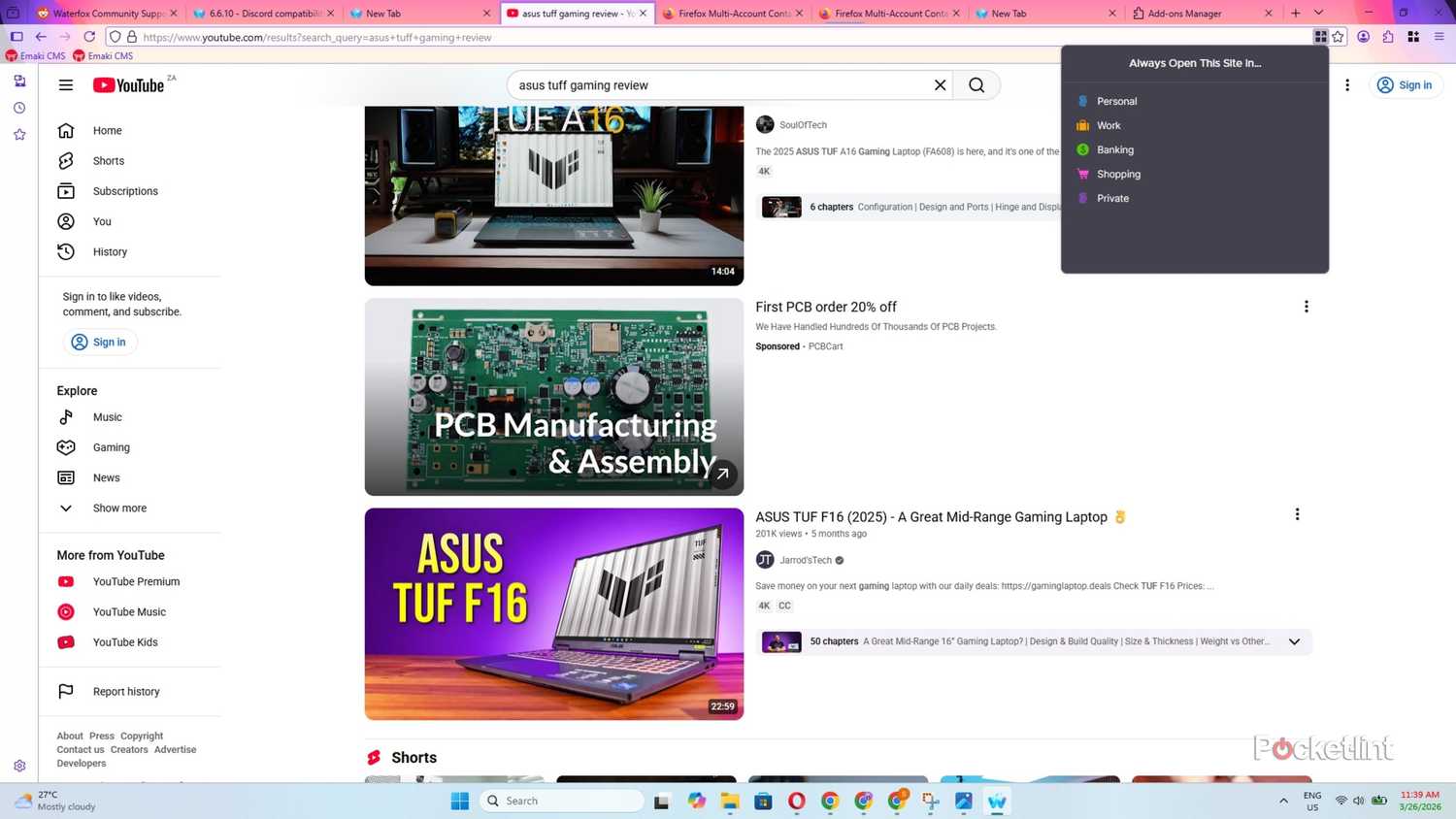The width and height of the screenshot is (1456, 819).
Task: Select Banking in the Always Open menu
Action: click(1114, 149)
